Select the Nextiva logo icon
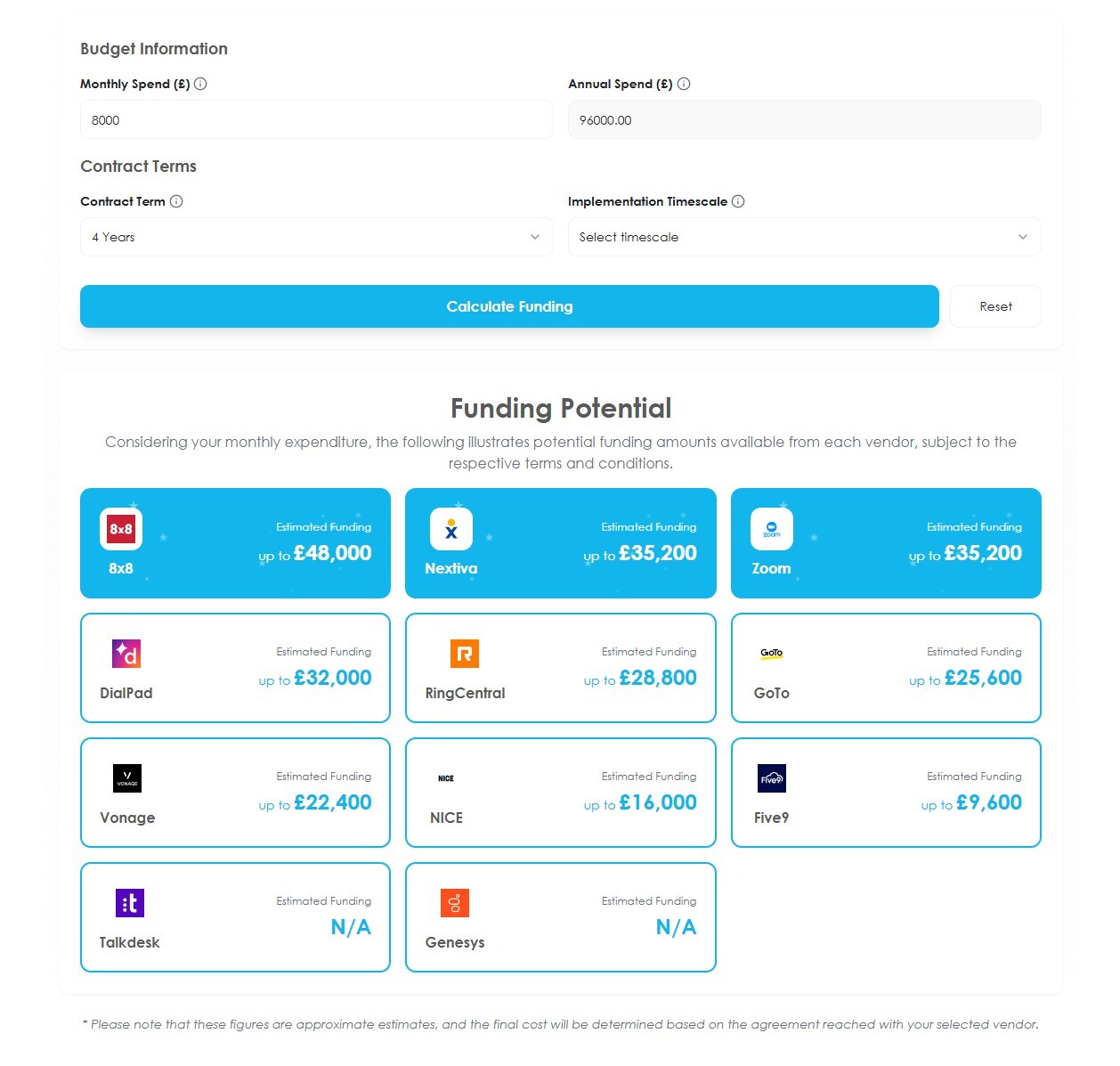1120x1066 pixels. tap(451, 528)
